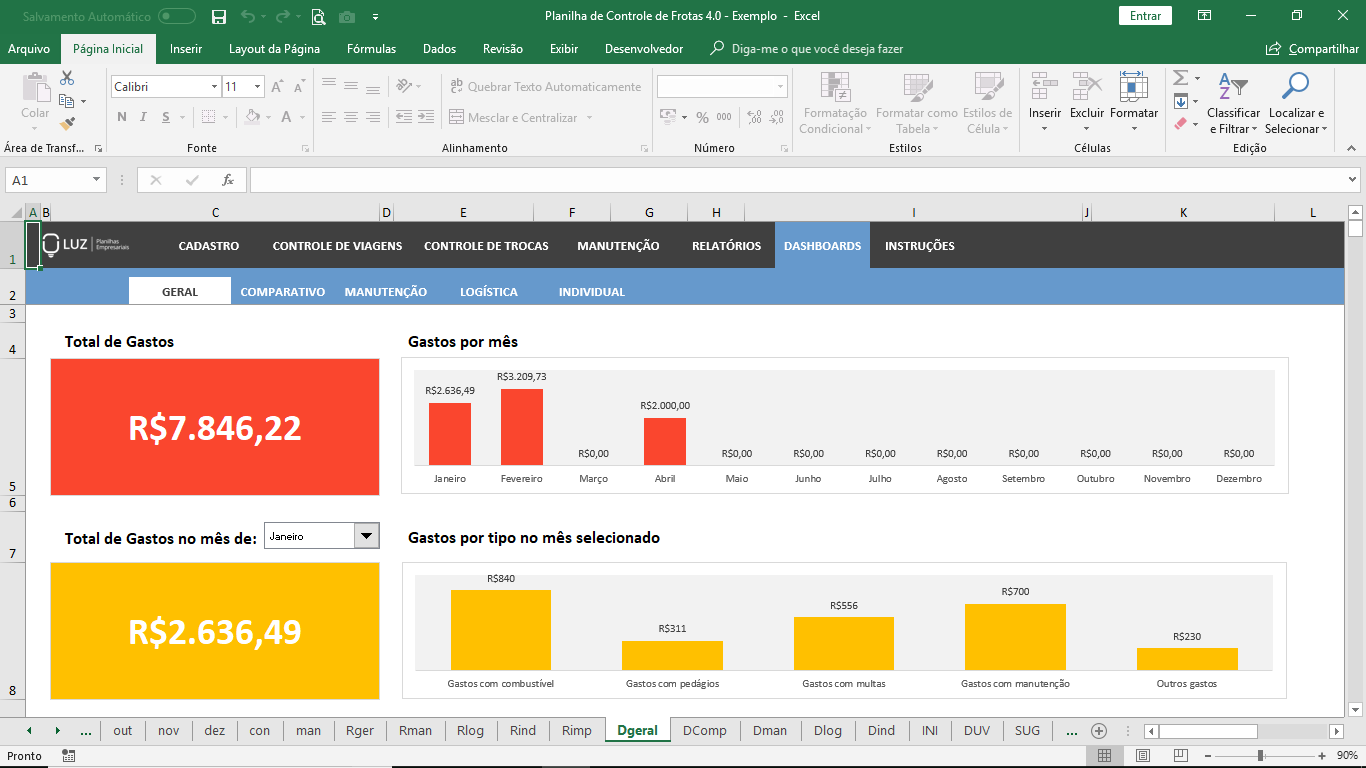1366x768 pixels.
Task: Open Formatação Condicional dropdown
Action: pos(836,103)
